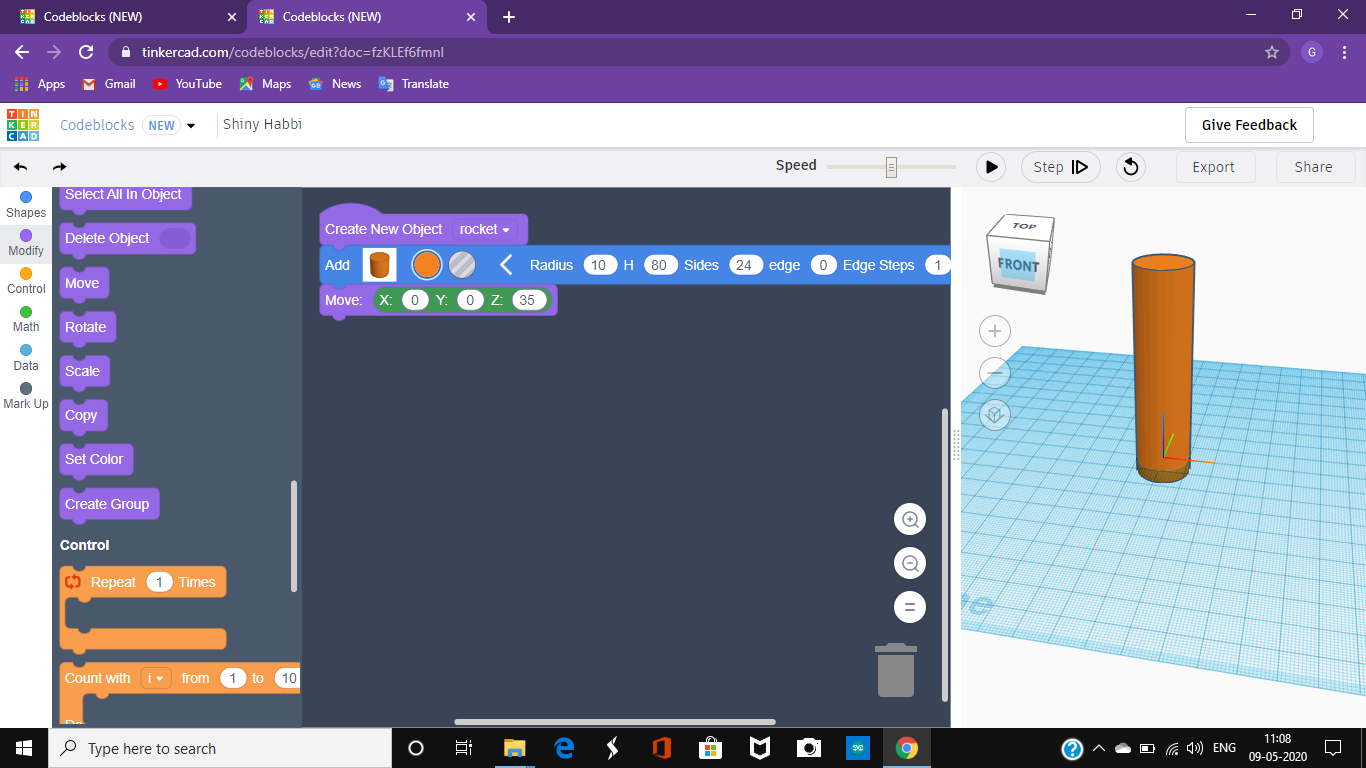Click the Radius value field in the Add block

599,265
